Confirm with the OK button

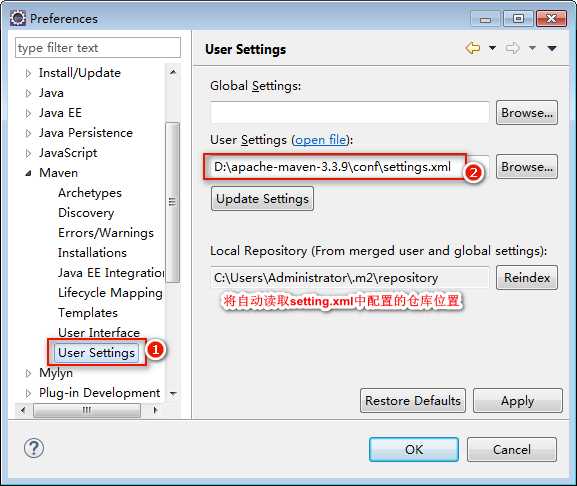coord(414,449)
